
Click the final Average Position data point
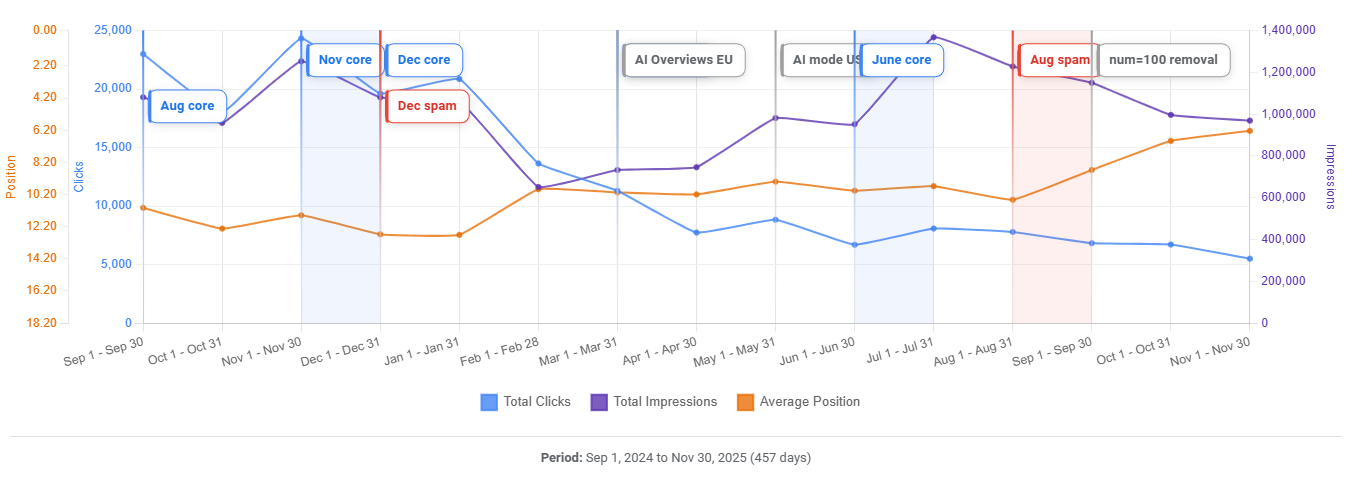click(1250, 131)
